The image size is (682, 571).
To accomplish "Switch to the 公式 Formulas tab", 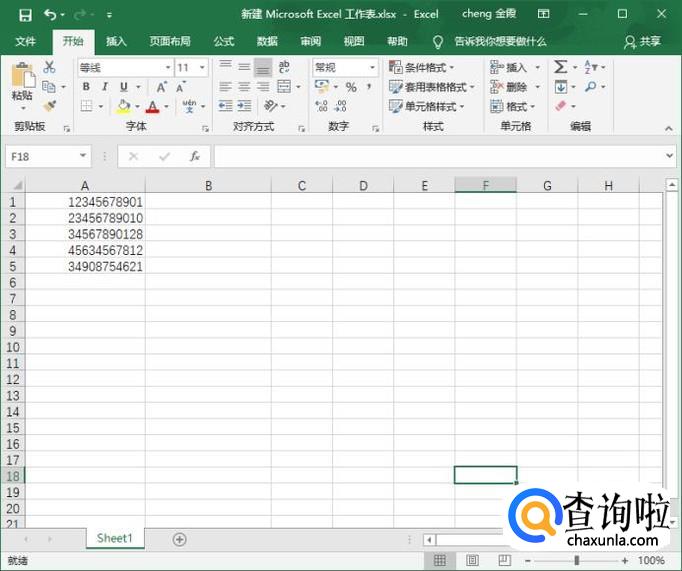I will pyautogui.click(x=224, y=41).
